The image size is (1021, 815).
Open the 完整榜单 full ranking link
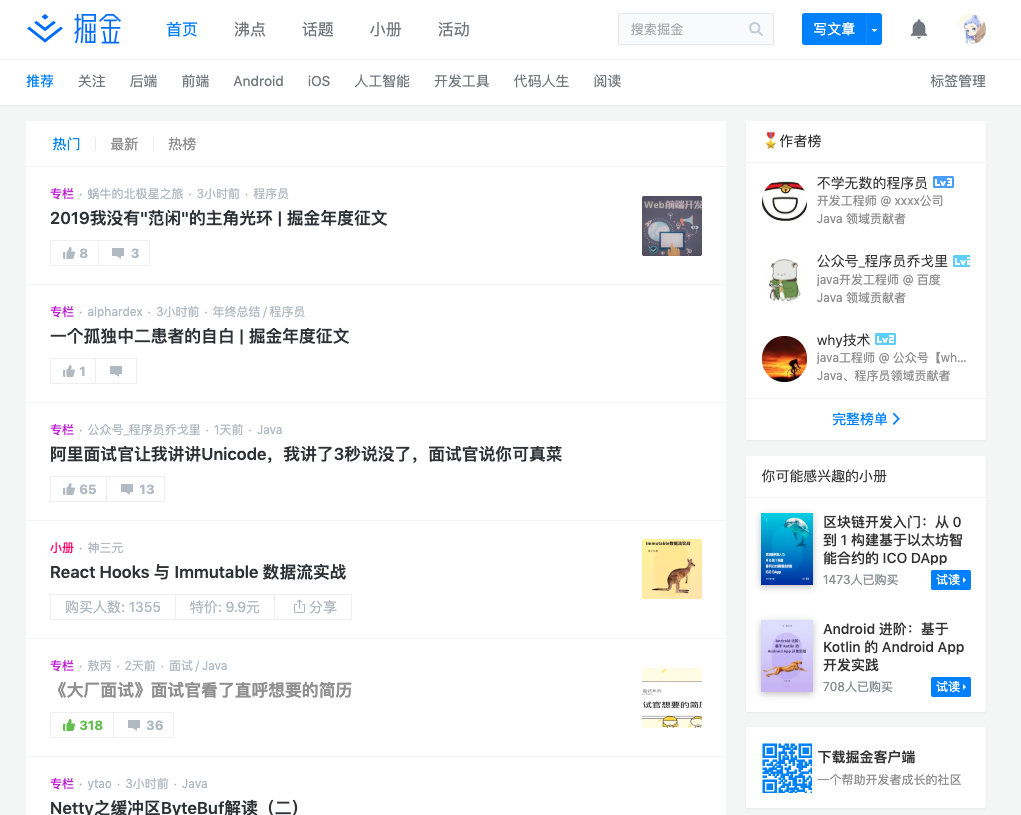pos(866,419)
